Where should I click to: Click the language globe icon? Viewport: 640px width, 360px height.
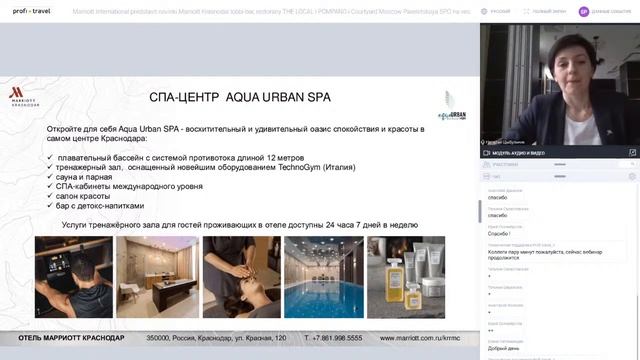pos(484,11)
